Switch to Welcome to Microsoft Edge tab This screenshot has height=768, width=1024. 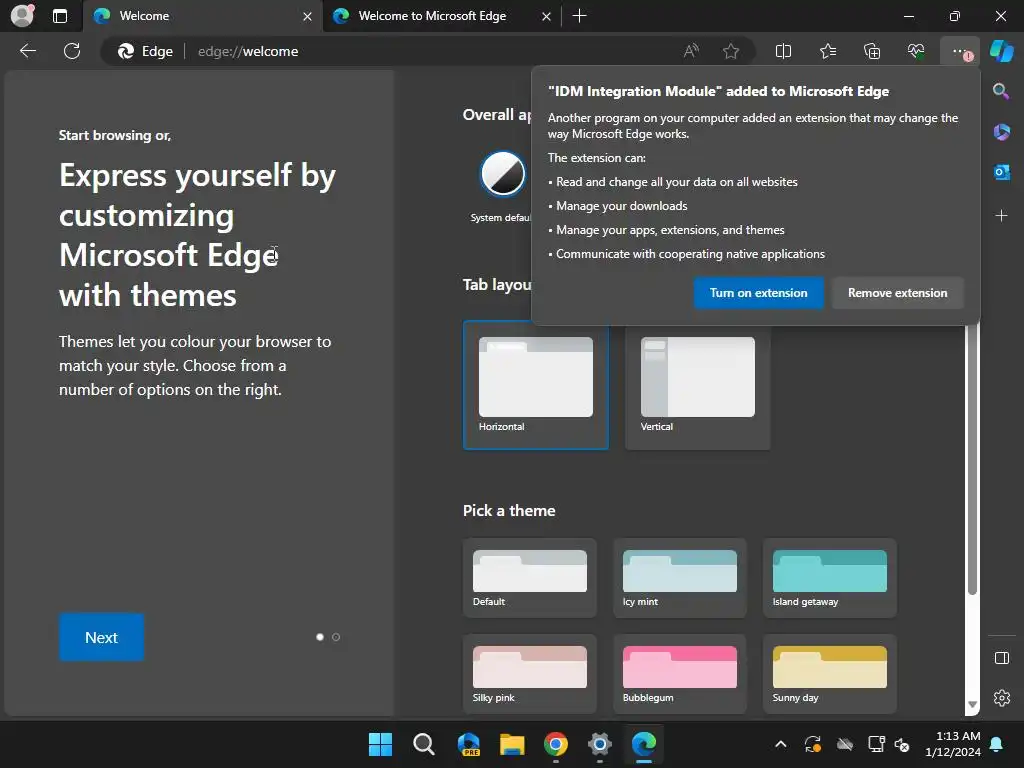pyautogui.click(x=441, y=16)
